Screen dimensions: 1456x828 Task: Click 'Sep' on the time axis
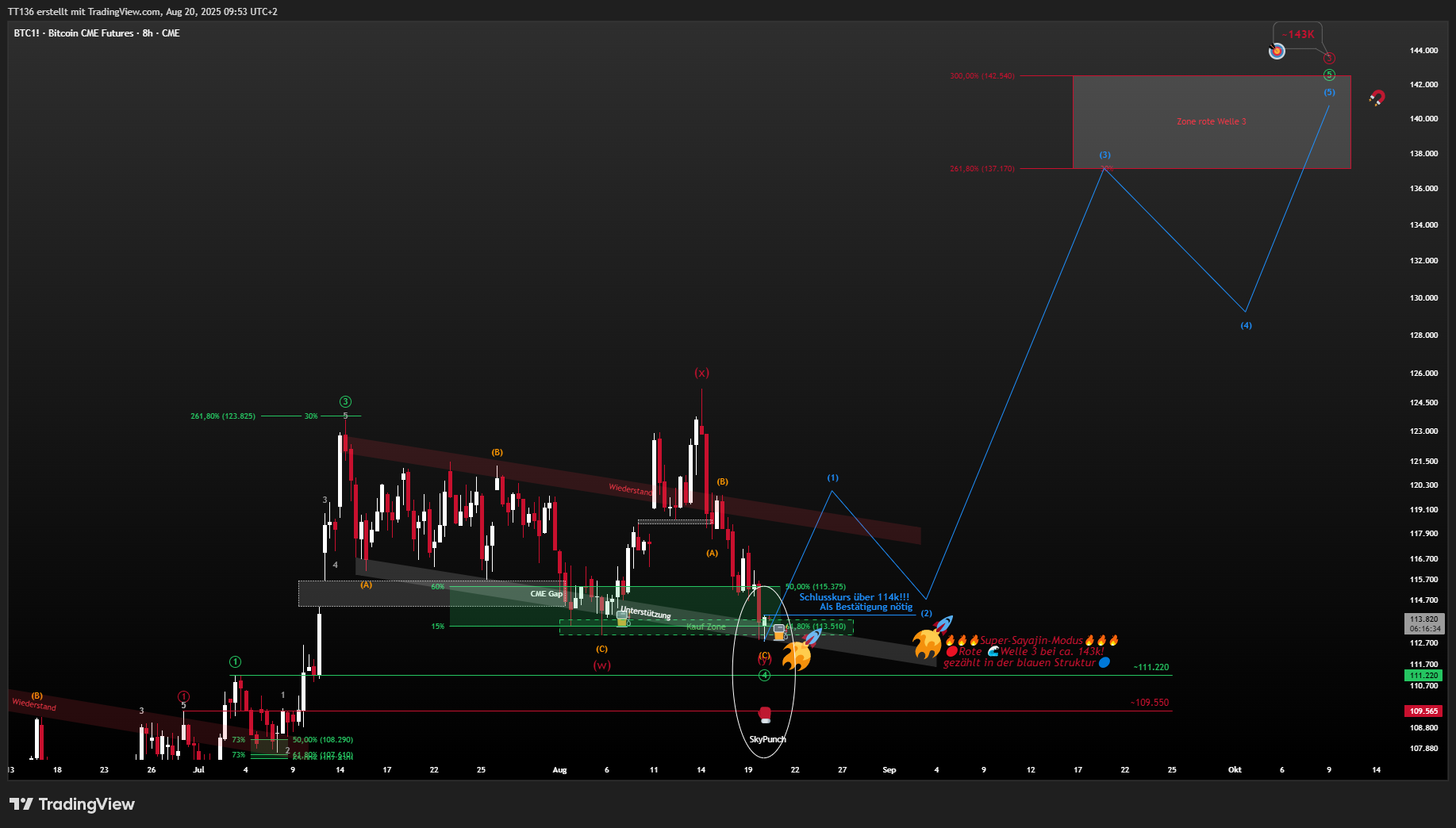[x=889, y=769]
